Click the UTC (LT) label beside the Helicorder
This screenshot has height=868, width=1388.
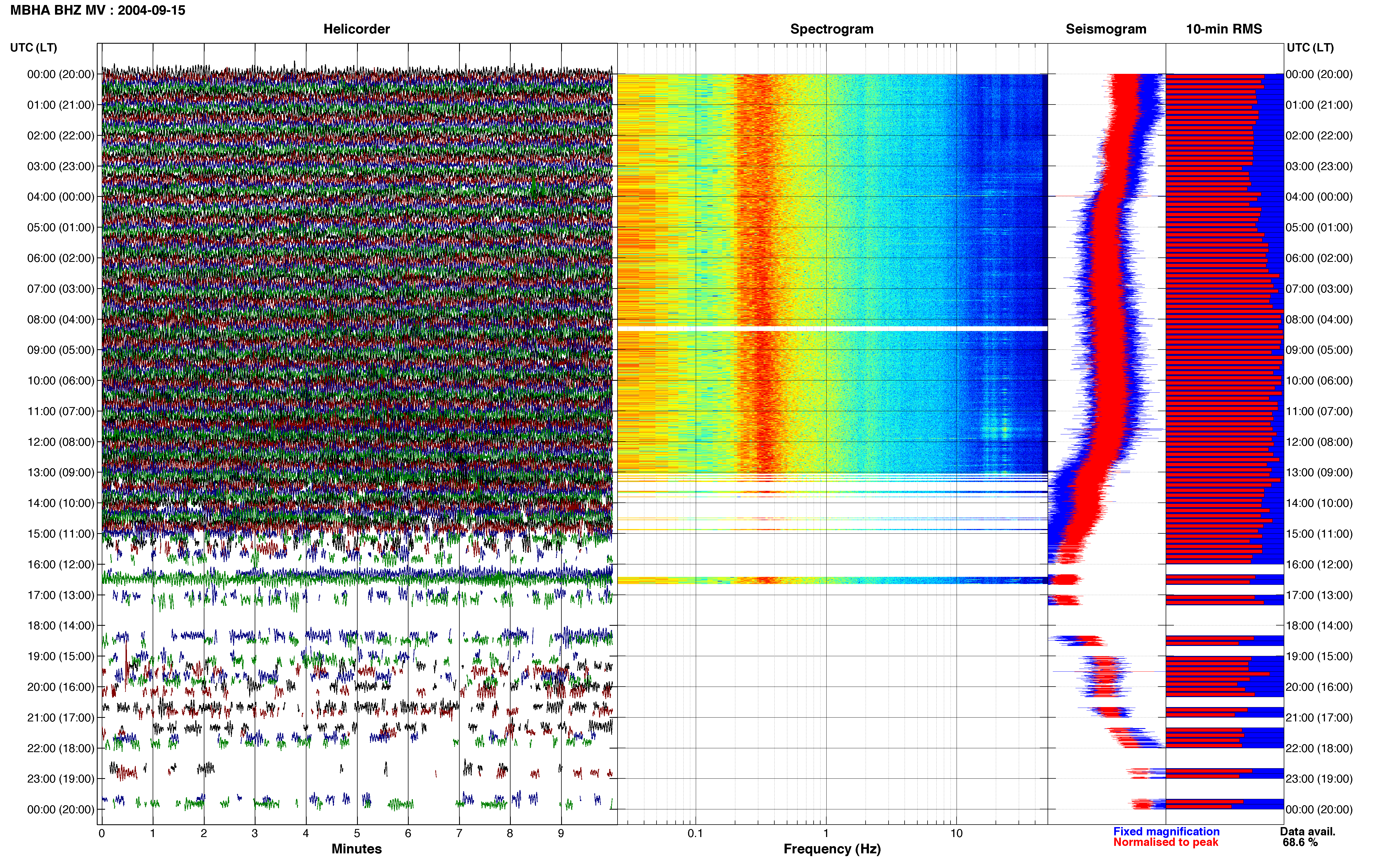(x=33, y=48)
